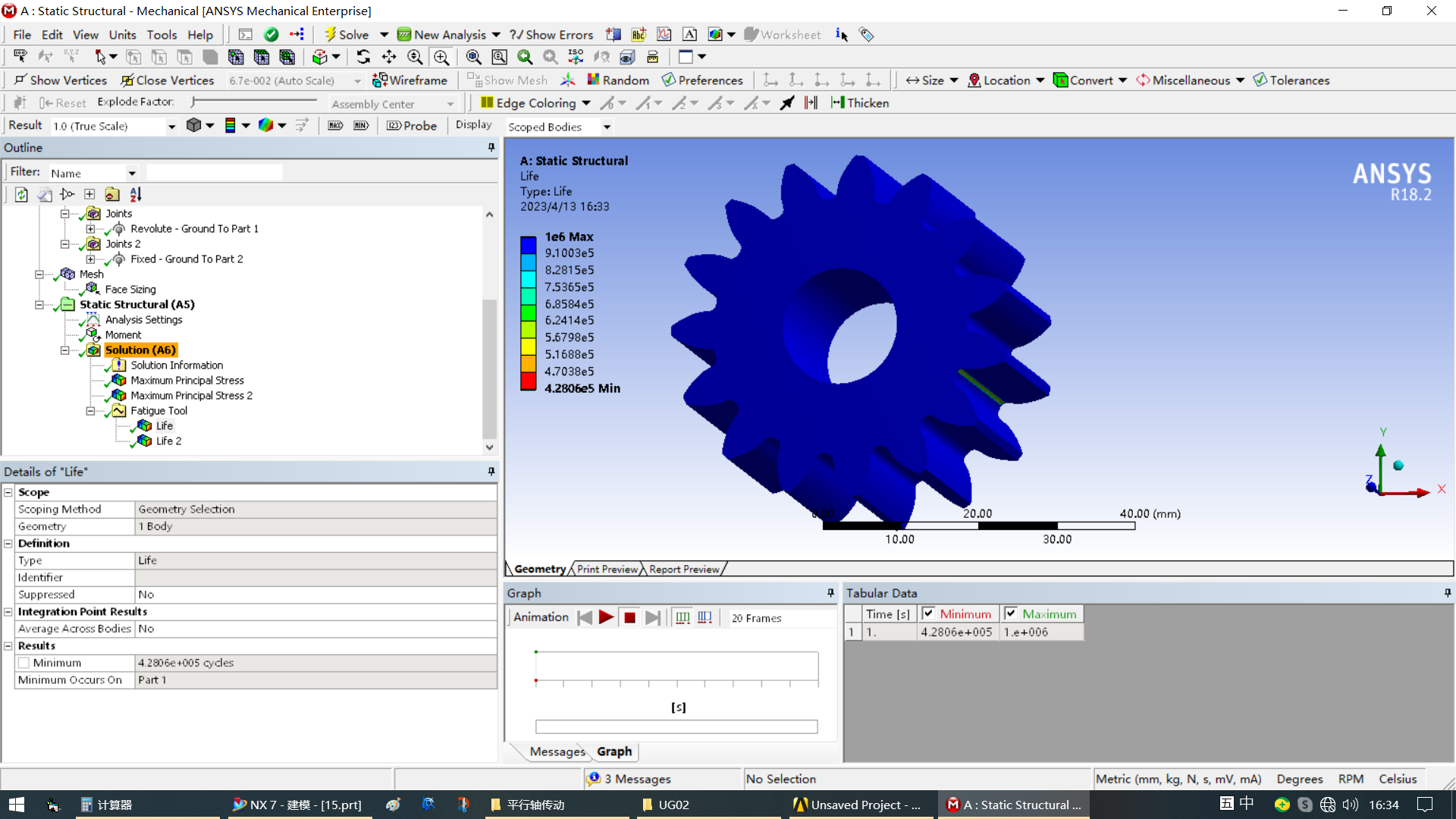Set ISO isometric view

click(576, 57)
